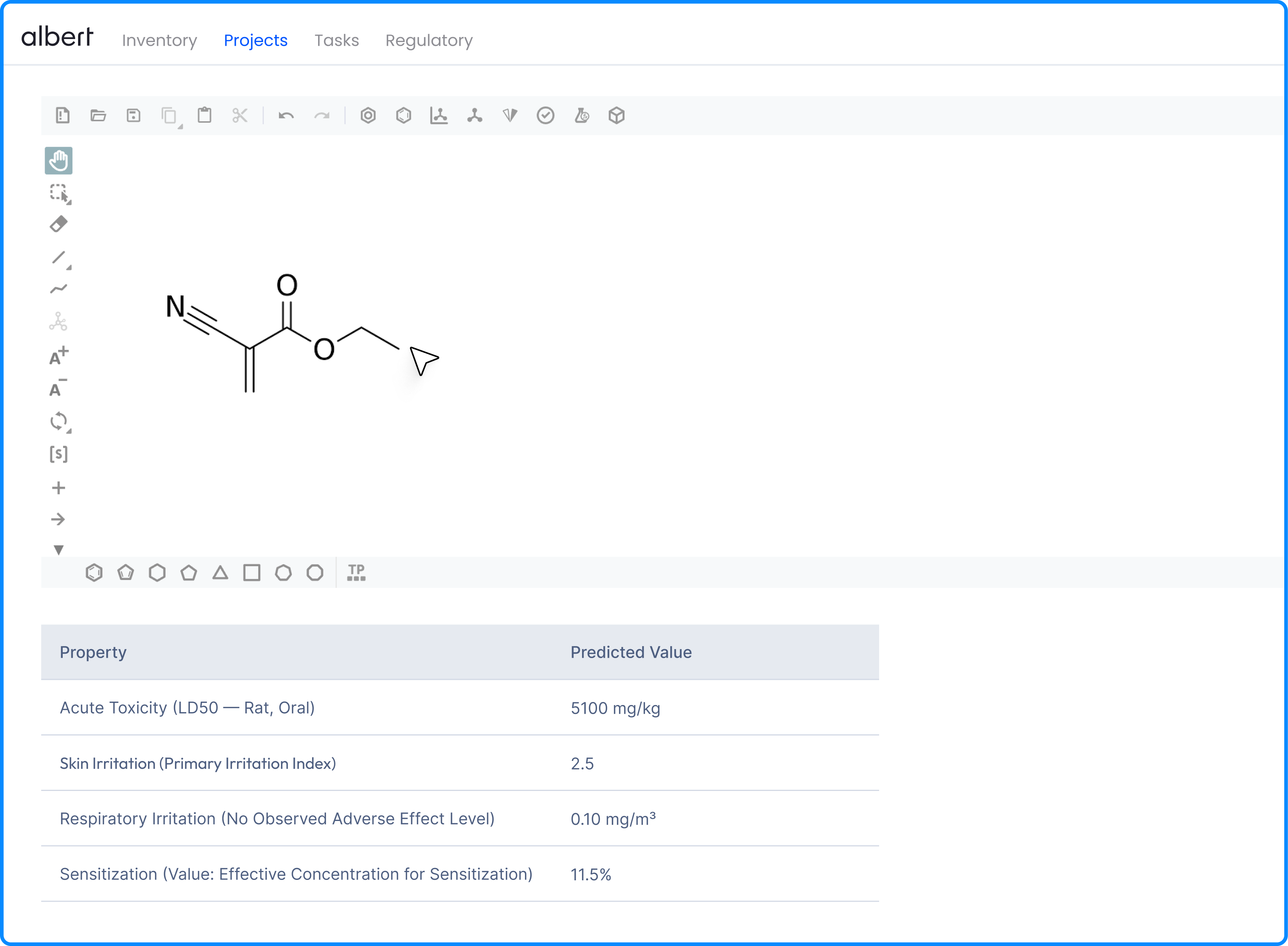Switch to the Inventory tab
The image size is (1288, 946).
click(x=159, y=40)
